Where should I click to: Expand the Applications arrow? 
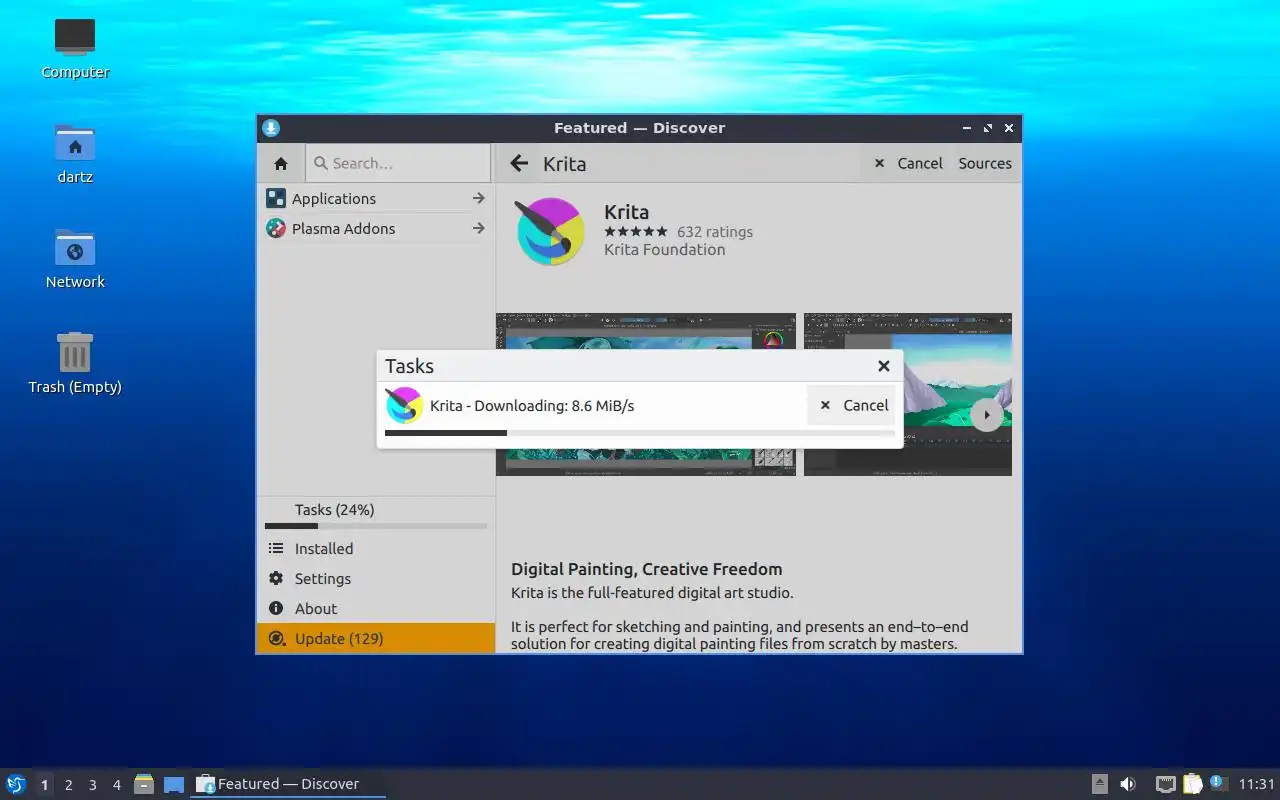coord(479,198)
